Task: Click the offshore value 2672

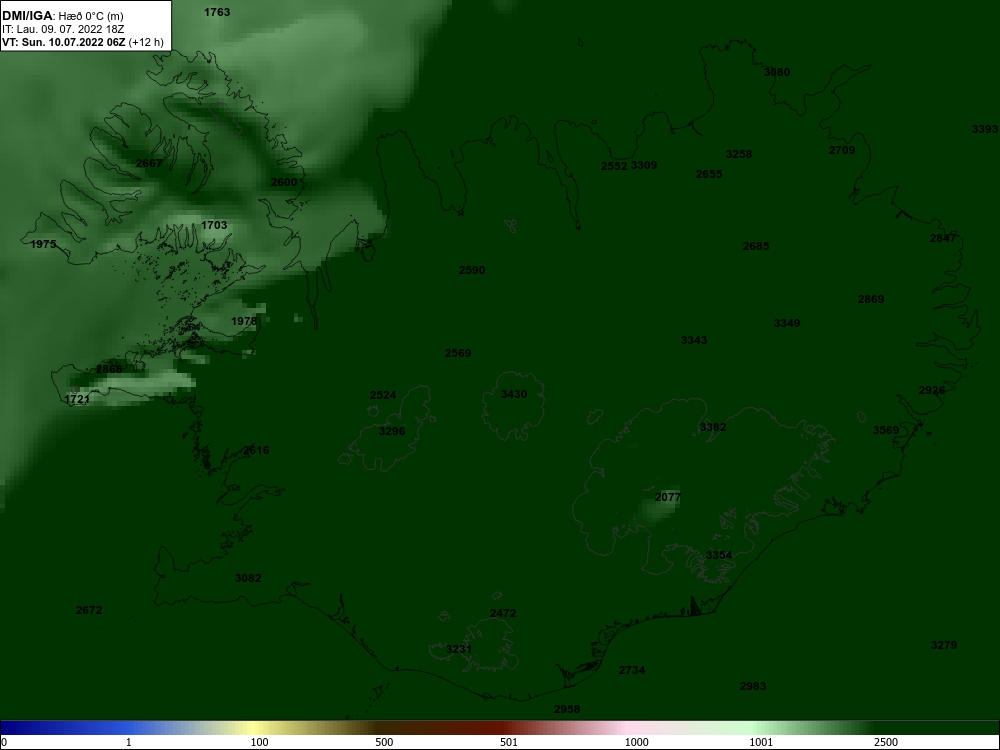Action: [89, 610]
